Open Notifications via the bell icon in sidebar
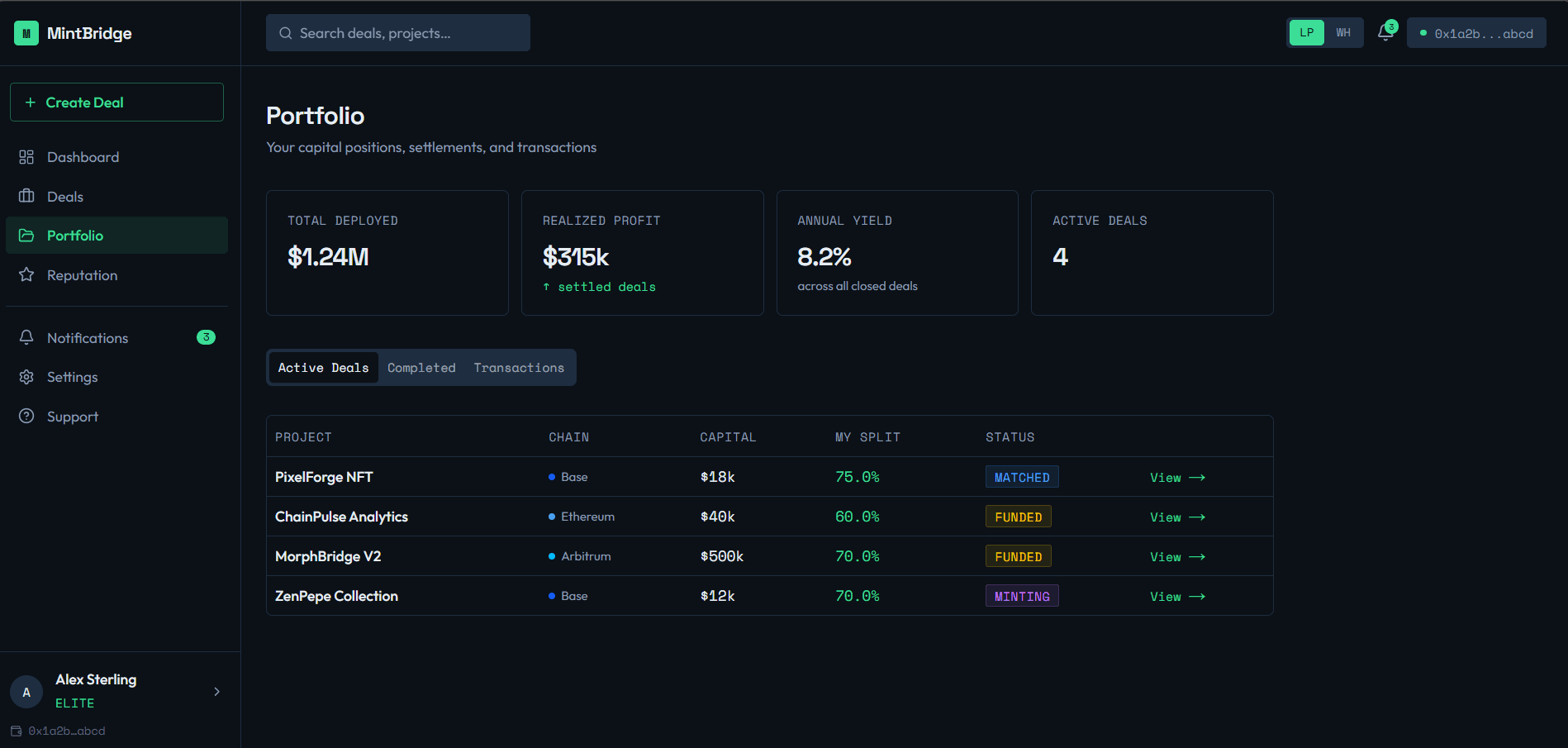The height and width of the screenshot is (748, 1568). [x=27, y=337]
